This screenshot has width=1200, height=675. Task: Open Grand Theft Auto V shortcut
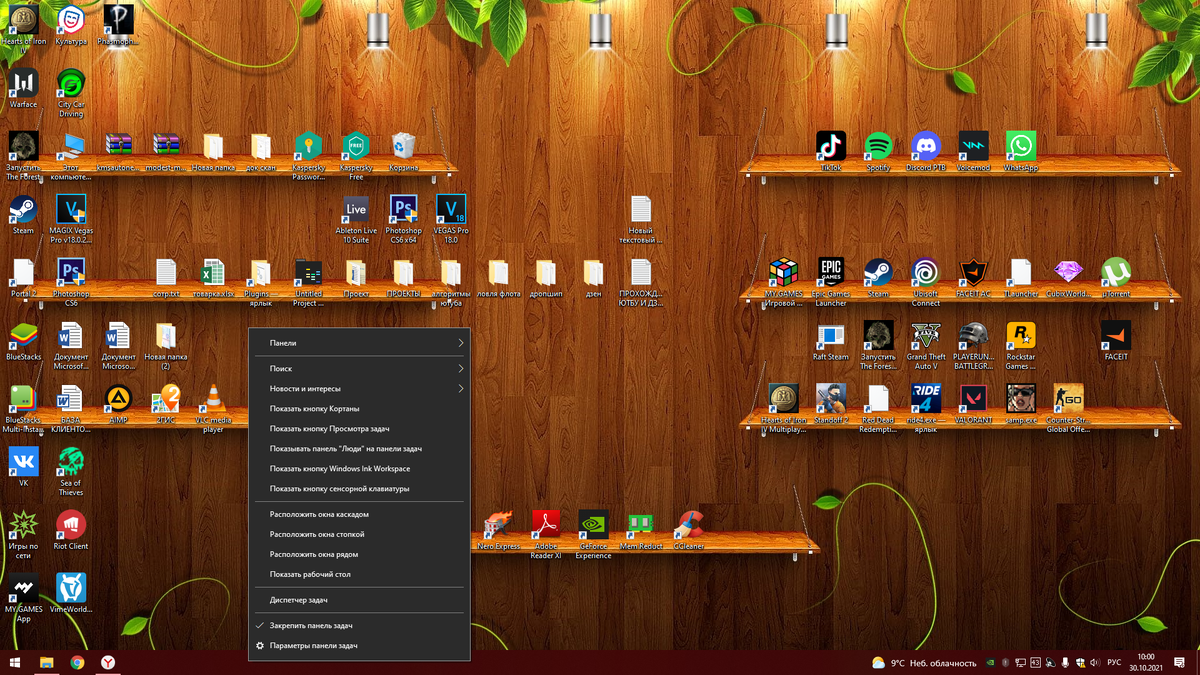pyautogui.click(x=926, y=346)
